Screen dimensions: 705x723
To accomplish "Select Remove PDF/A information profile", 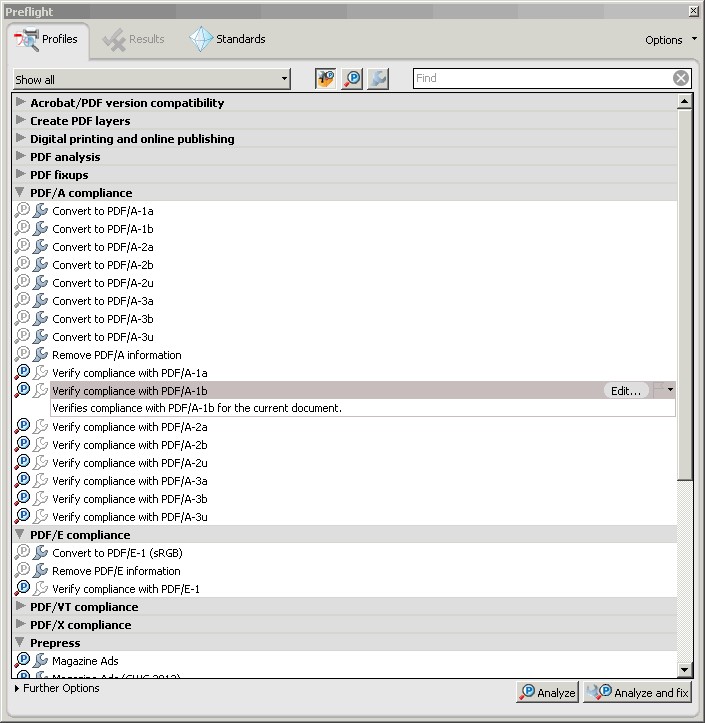I will tap(117, 355).
